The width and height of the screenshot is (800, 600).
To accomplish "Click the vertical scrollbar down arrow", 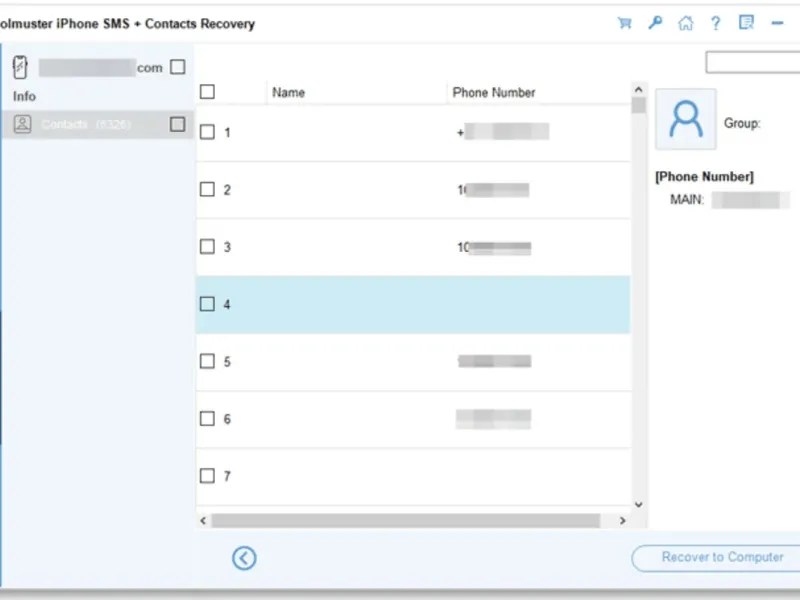I will click(638, 505).
